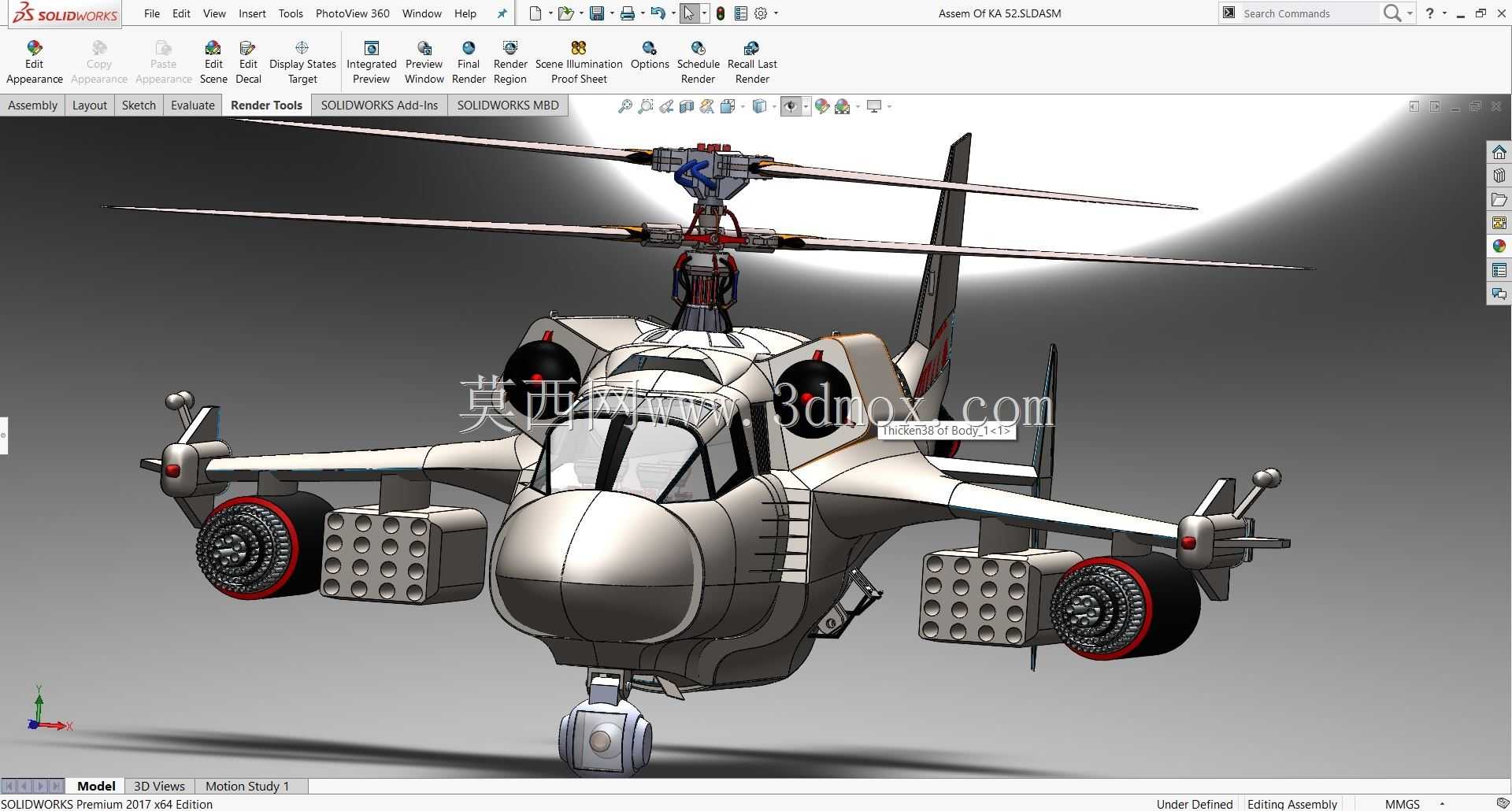
Task: Open the Edit Decal tool
Action: pyautogui.click(x=248, y=62)
